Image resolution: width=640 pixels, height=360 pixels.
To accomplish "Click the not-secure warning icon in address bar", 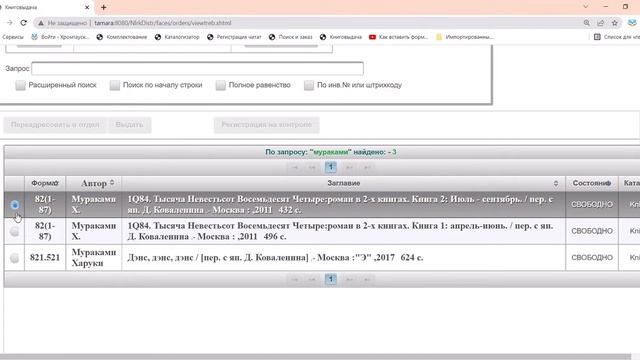I will (41, 23).
